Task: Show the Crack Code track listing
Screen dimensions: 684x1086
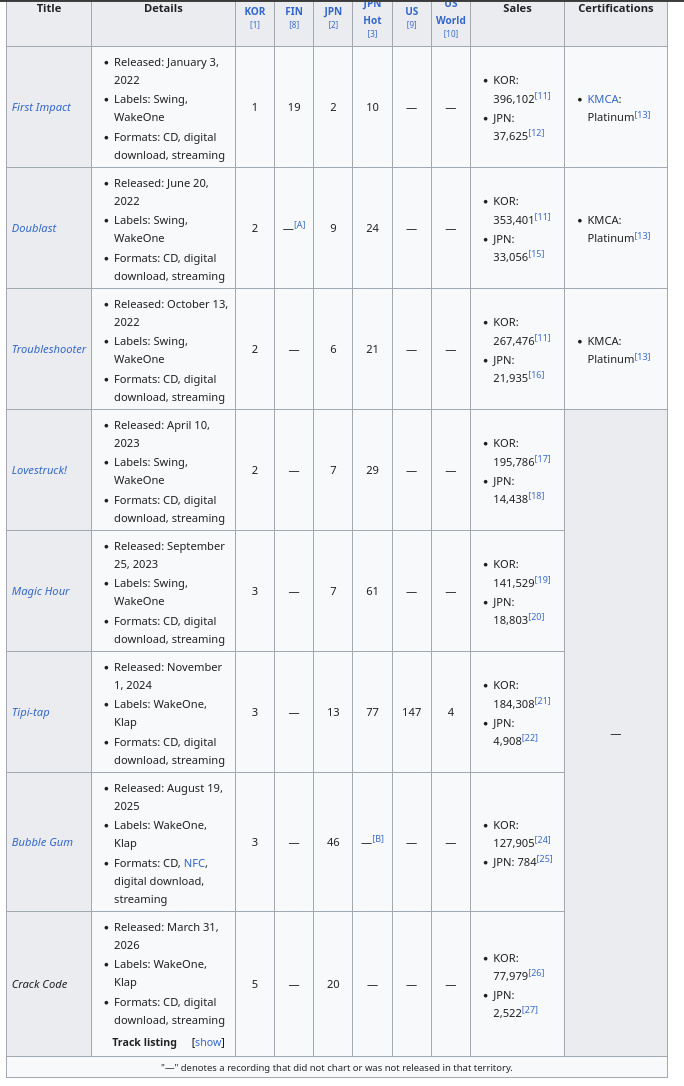Action: (208, 1042)
